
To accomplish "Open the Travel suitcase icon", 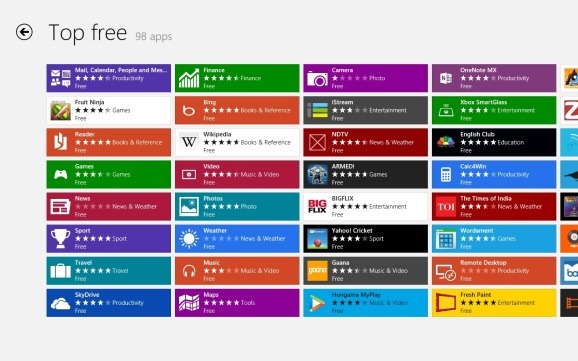I will 60,271.
